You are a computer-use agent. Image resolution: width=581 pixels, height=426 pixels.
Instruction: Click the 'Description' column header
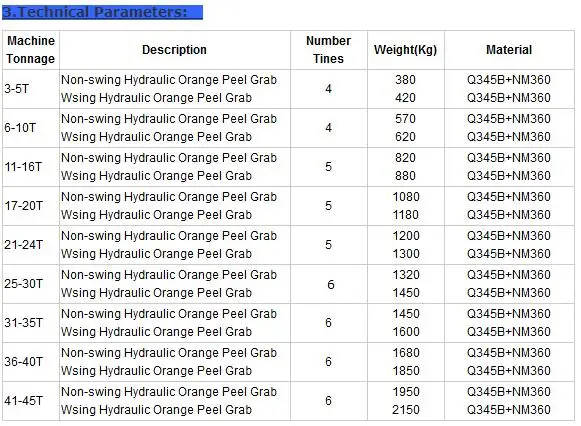point(174,50)
